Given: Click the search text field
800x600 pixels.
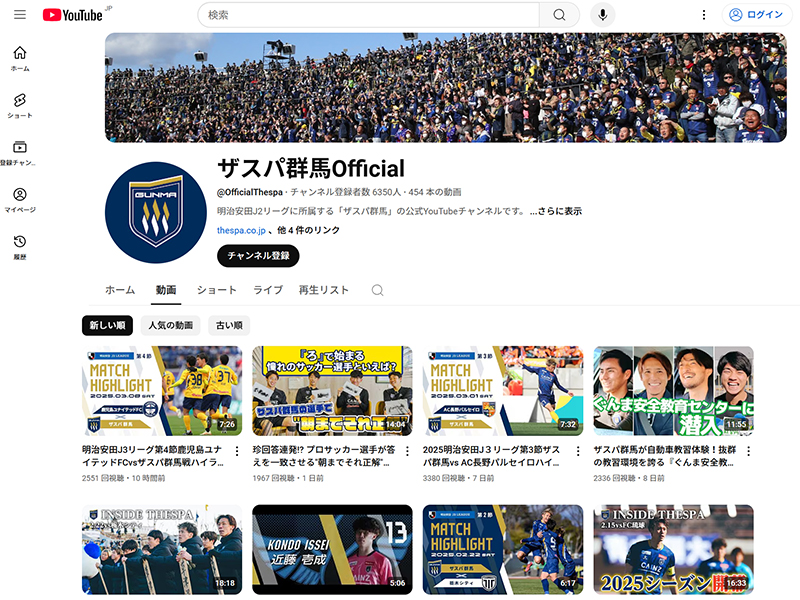Looking at the screenshot, I should click(x=368, y=15).
